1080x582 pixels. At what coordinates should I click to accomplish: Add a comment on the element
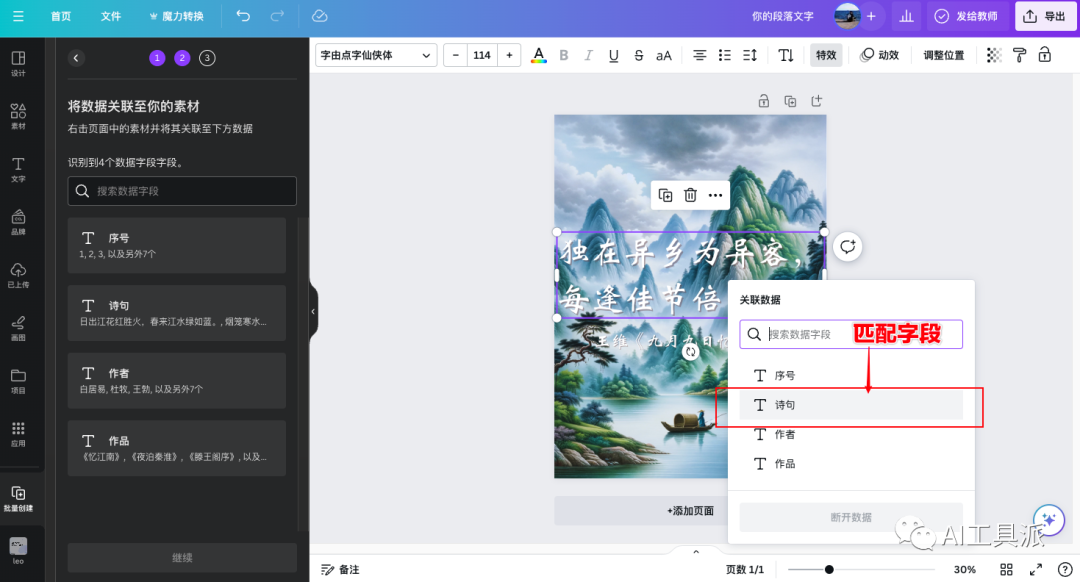pos(848,247)
